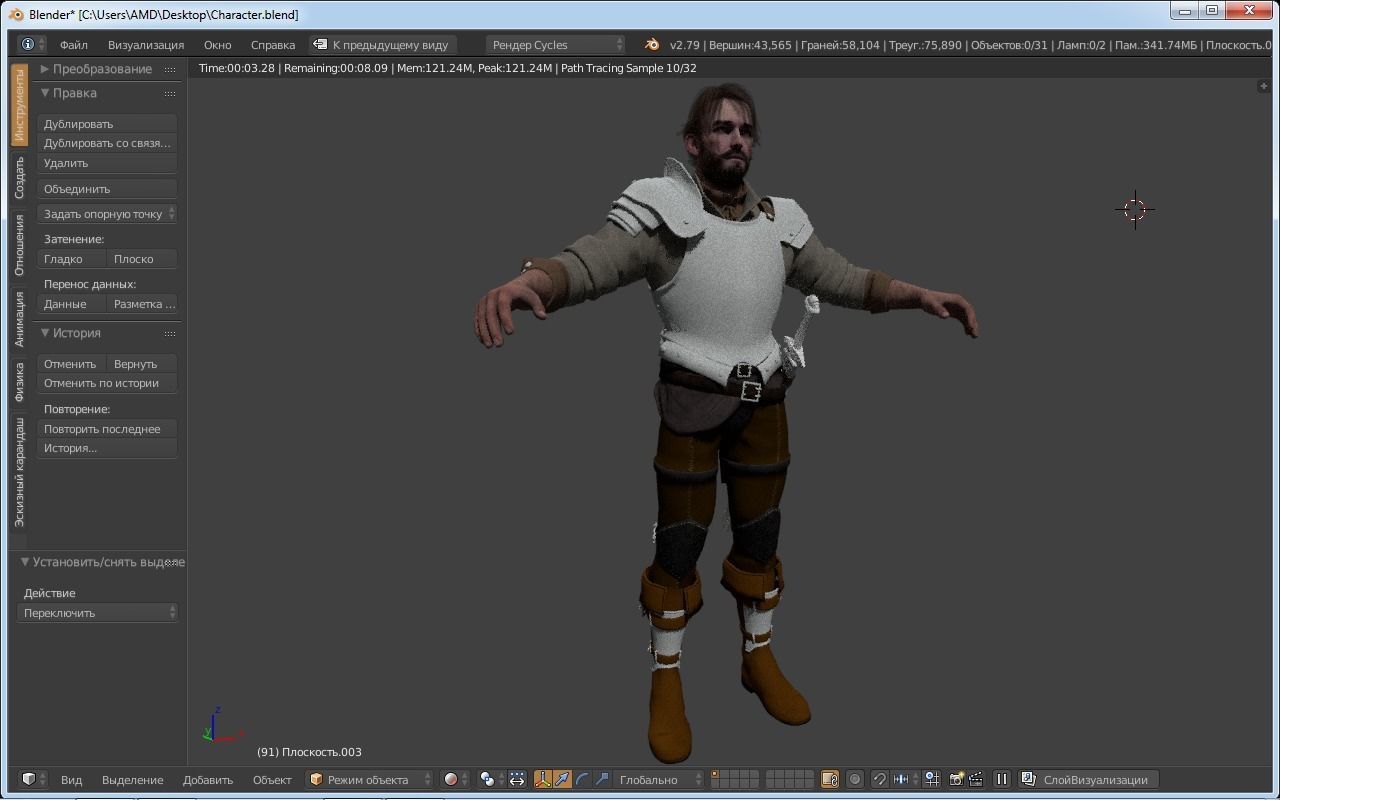Open the Справка menu
This screenshot has width=1380, height=800.
(273, 45)
